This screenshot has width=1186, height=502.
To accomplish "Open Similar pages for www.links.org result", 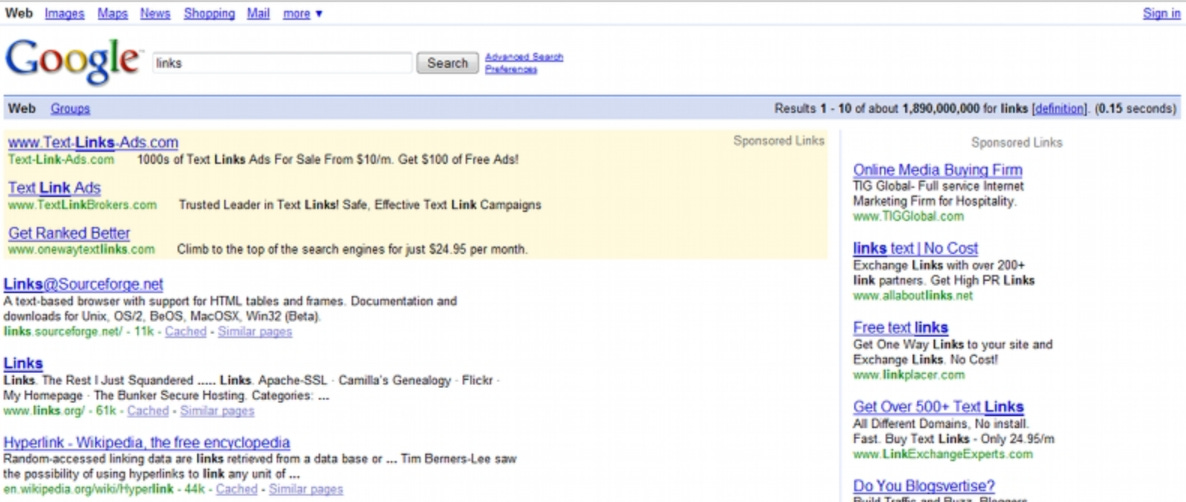I will click(x=217, y=411).
